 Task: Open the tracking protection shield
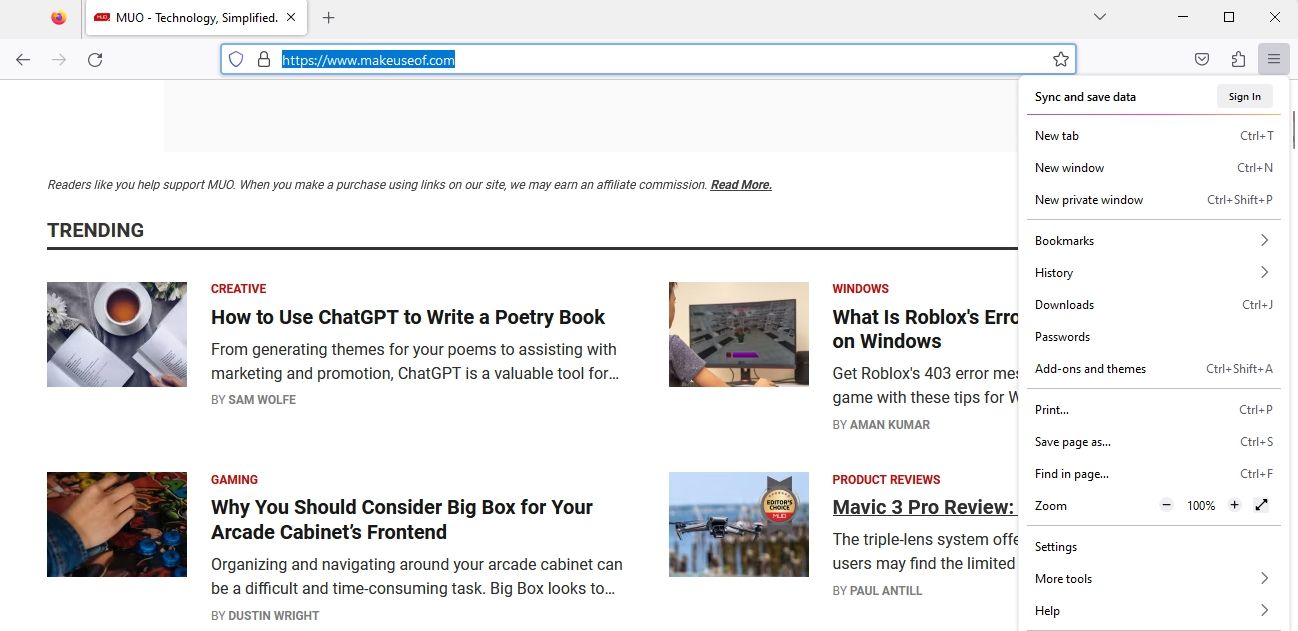pyautogui.click(x=236, y=59)
